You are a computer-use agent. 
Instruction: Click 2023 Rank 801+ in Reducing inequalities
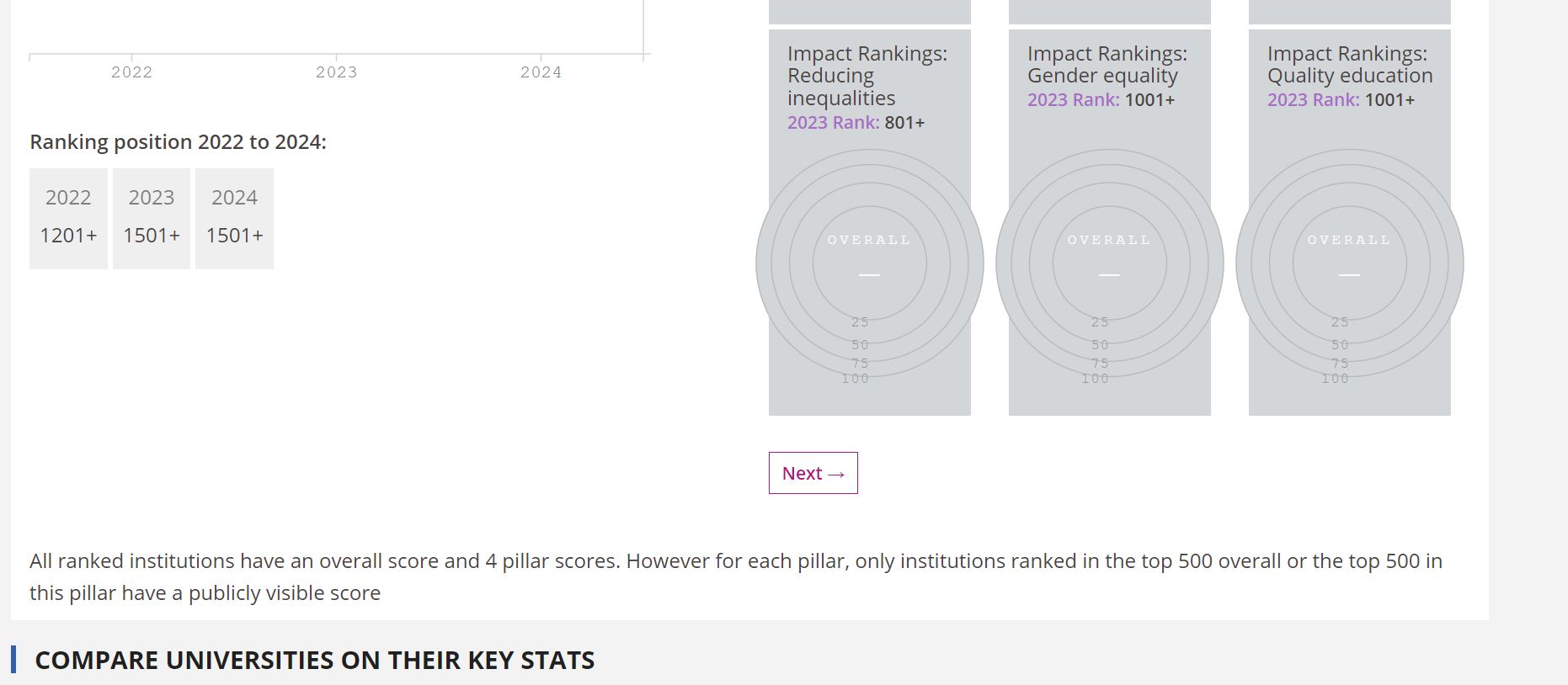(856, 123)
